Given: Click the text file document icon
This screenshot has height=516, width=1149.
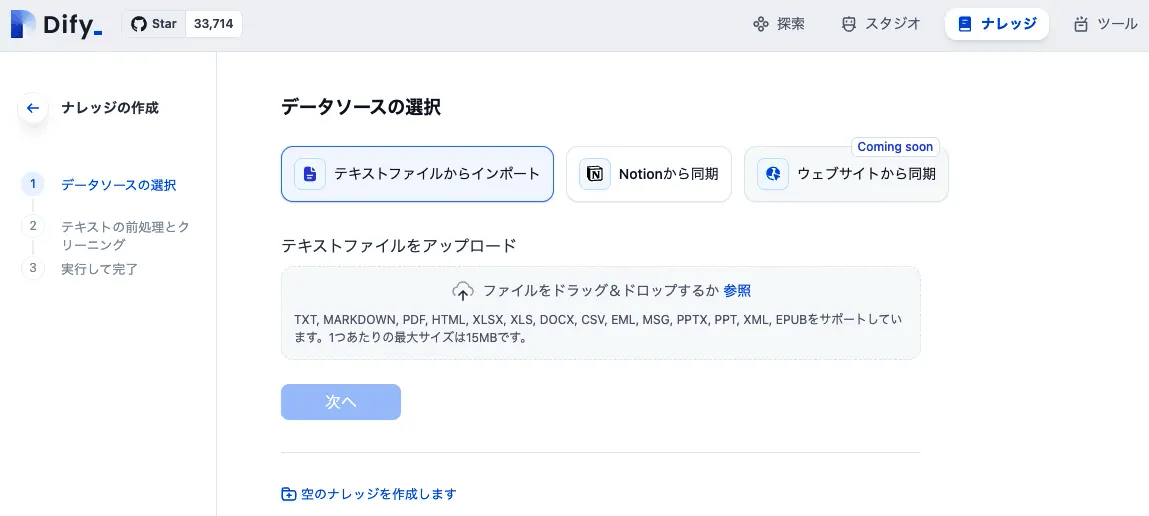Looking at the screenshot, I should coord(310,174).
